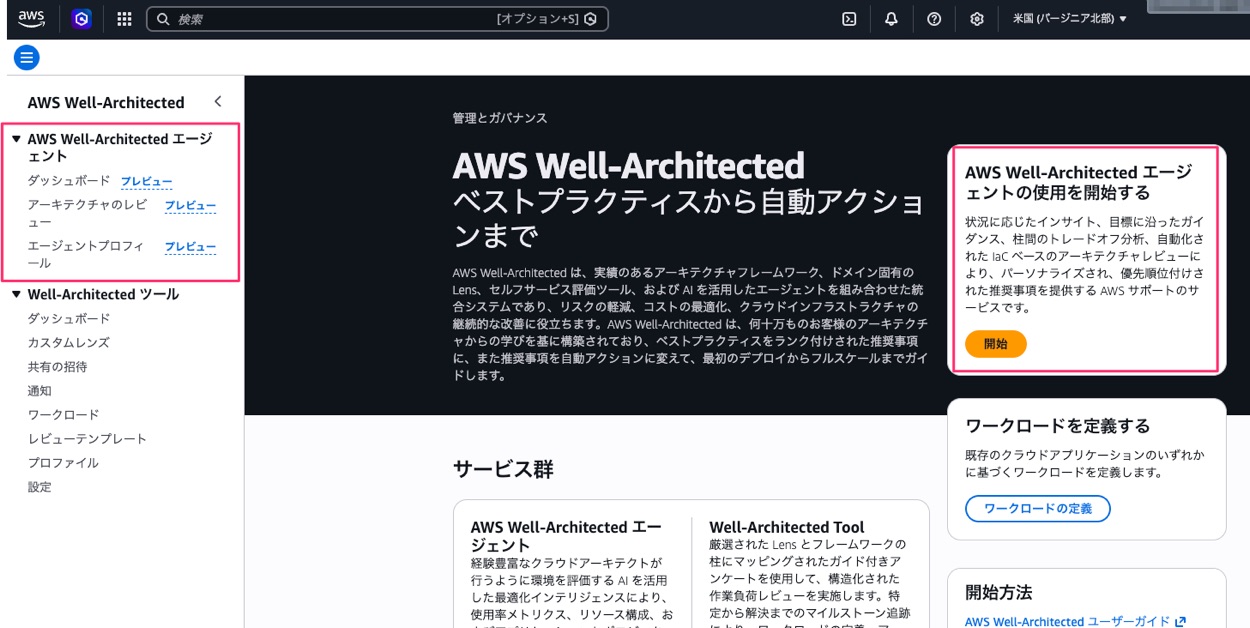Click プレビュー badge beside アーキテクチャのレビュー
The height and width of the screenshot is (628, 1250).
pos(190,206)
